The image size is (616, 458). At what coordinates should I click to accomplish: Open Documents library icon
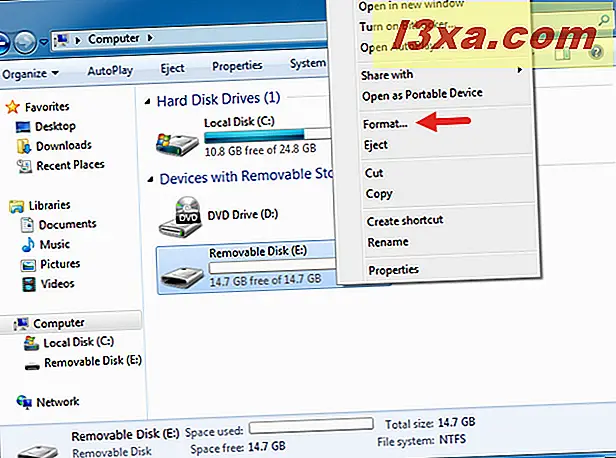(27, 225)
